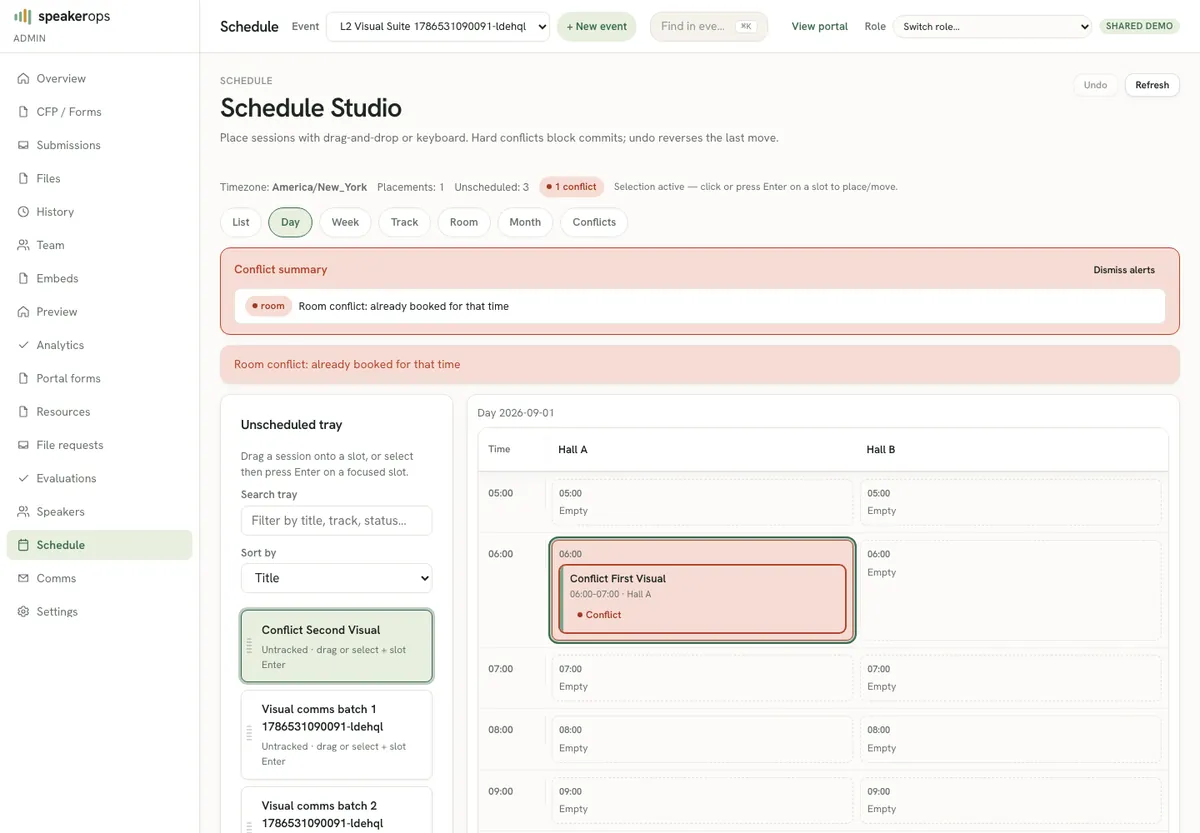Click the Overview home icon
Screen dimensions: 1200x833
pyautogui.click(x=24, y=78)
